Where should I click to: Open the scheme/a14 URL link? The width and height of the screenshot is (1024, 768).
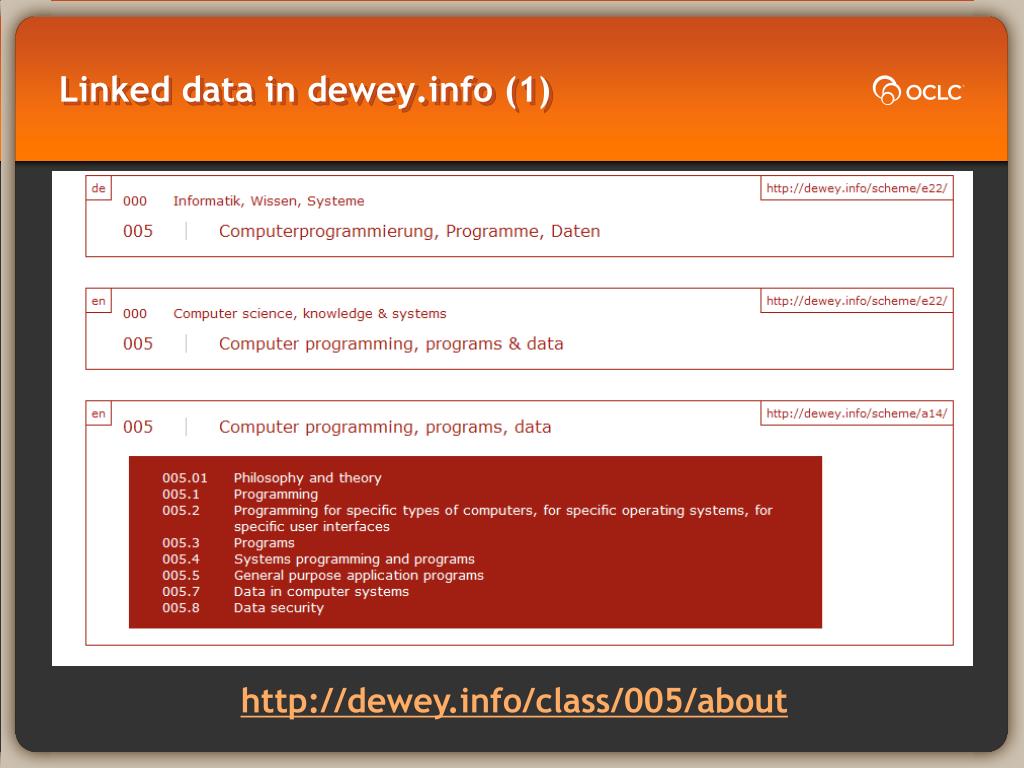coord(856,413)
